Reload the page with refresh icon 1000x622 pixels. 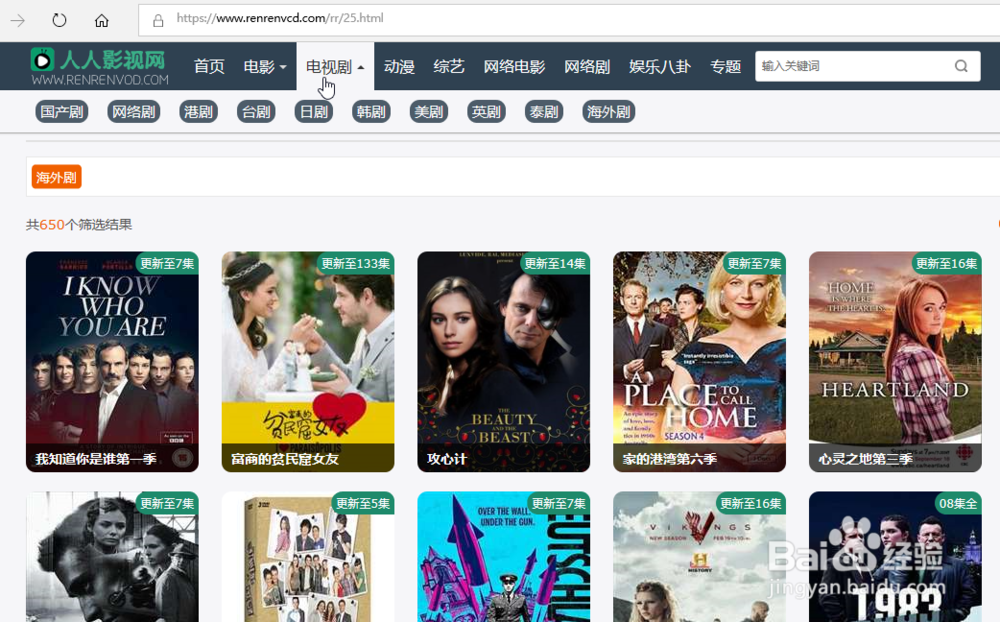59,20
